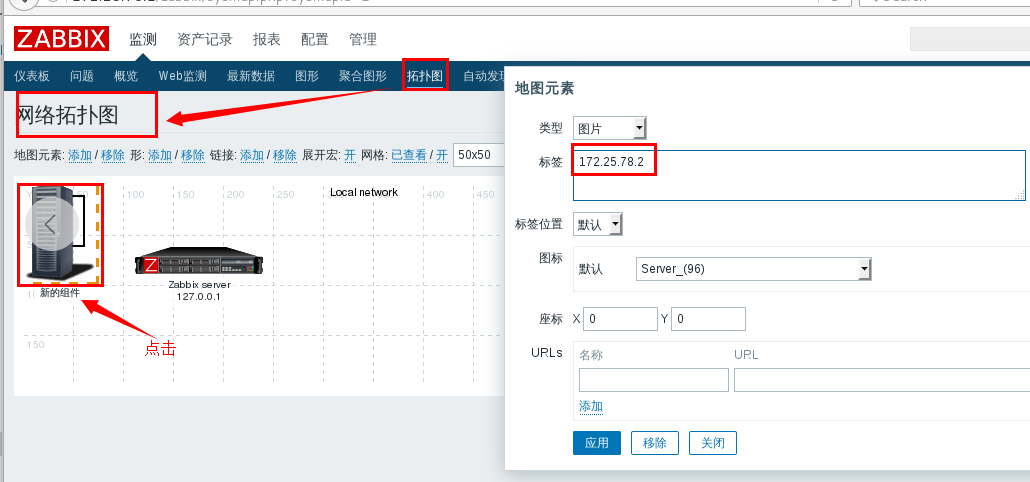The height and width of the screenshot is (482, 1030).
Task: Open the 管理 top menu
Action: click(x=363, y=39)
